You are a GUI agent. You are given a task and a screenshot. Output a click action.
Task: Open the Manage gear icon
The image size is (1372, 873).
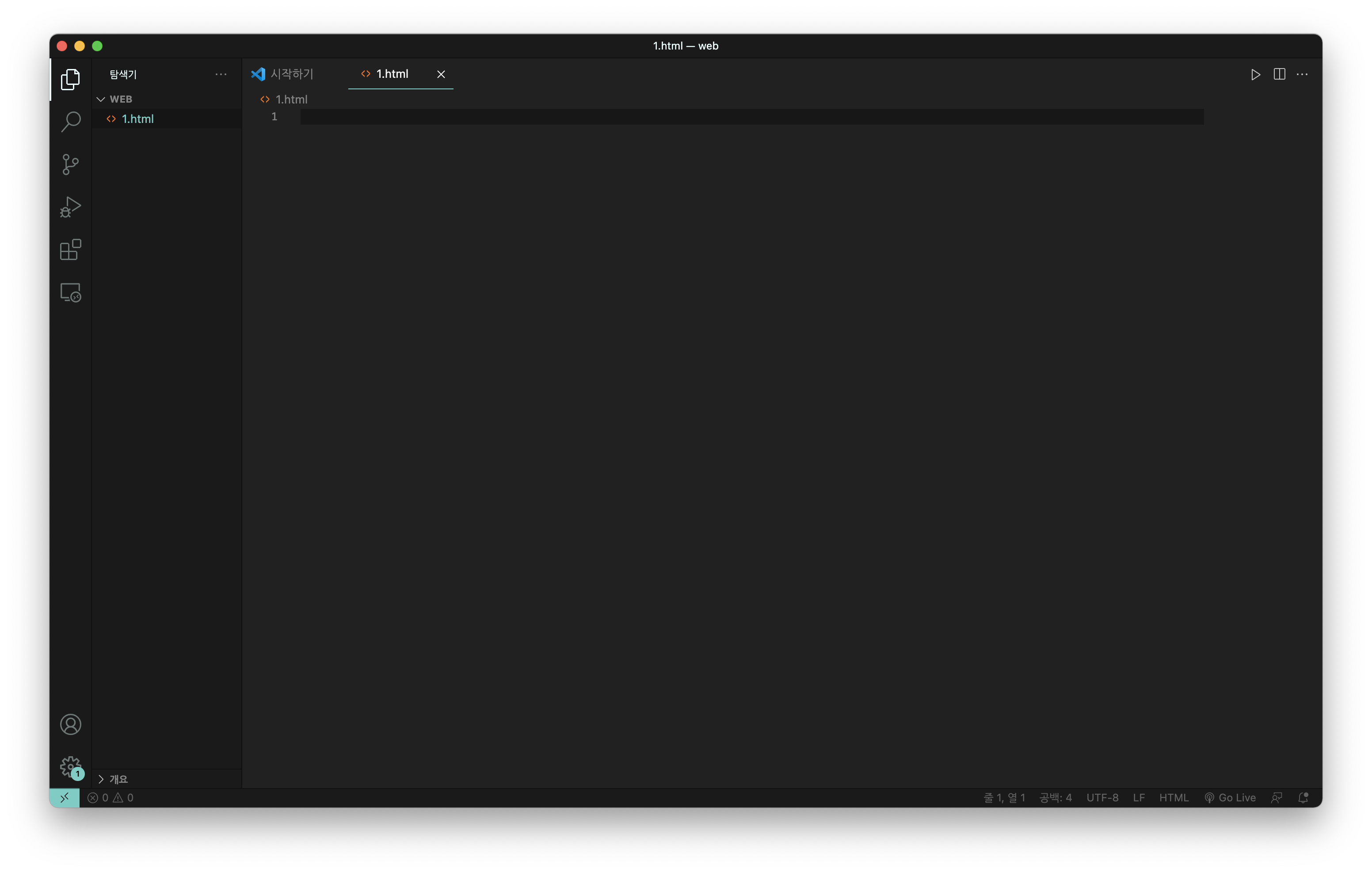click(71, 766)
